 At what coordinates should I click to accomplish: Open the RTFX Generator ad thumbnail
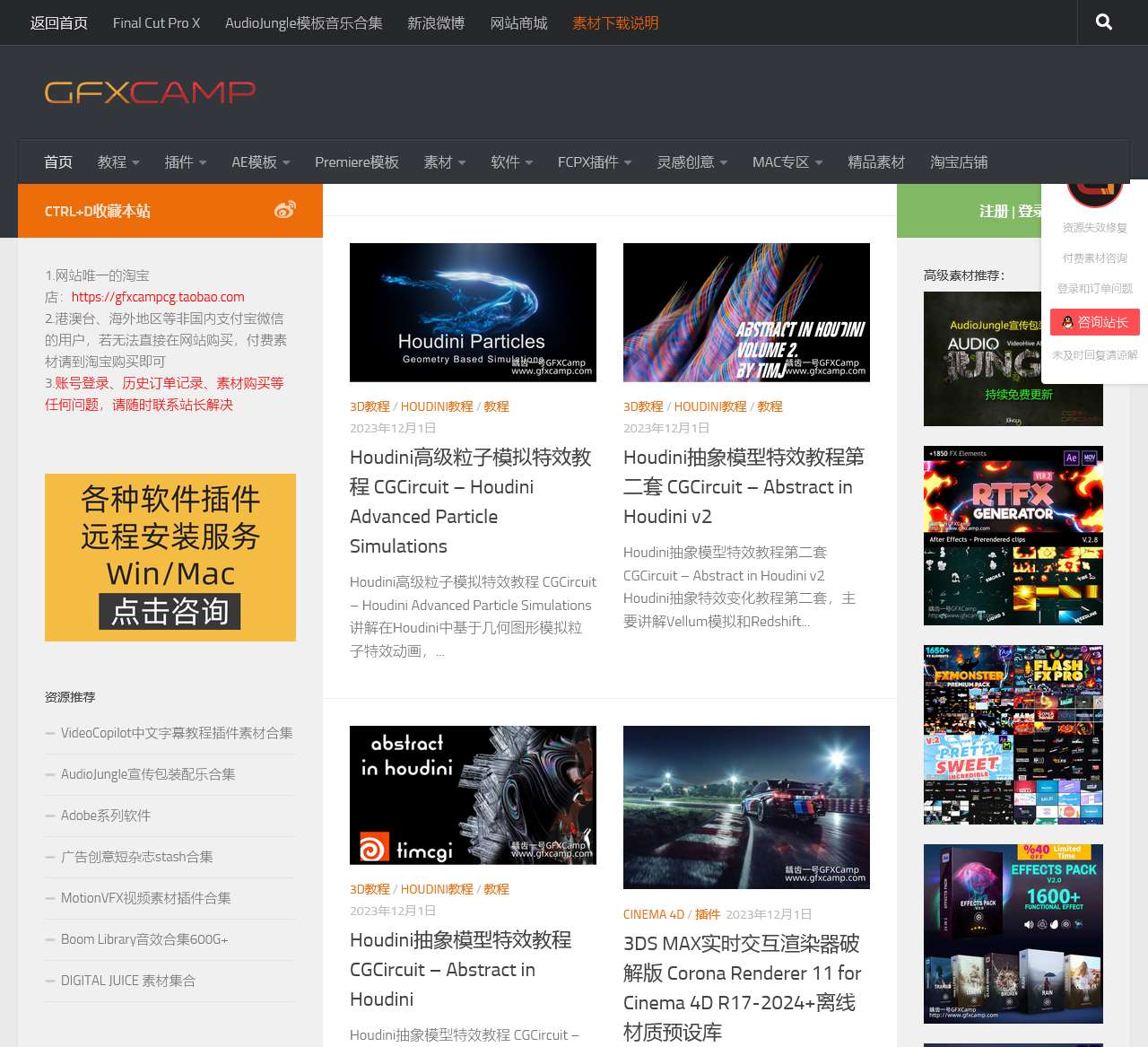(x=1013, y=536)
